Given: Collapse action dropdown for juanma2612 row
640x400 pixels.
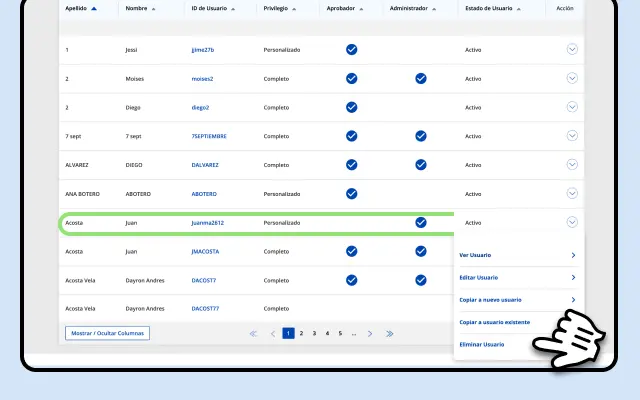Looking at the screenshot, I should [572, 222].
